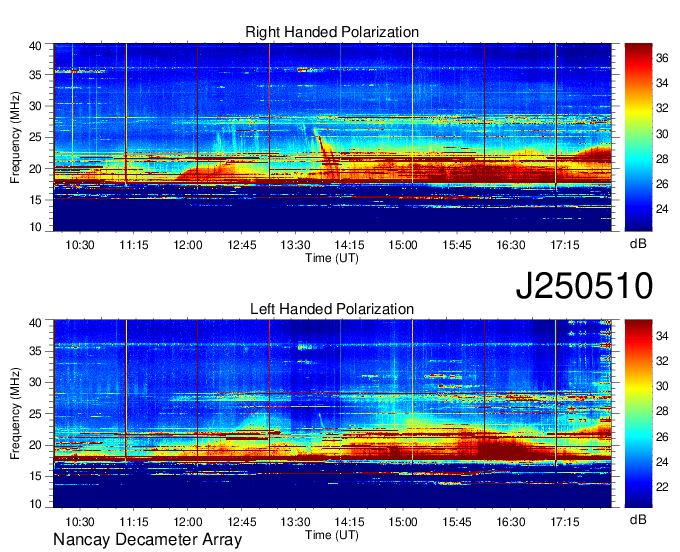Click the 30 value on the upper colorbar

pyautogui.click(x=662, y=134)
